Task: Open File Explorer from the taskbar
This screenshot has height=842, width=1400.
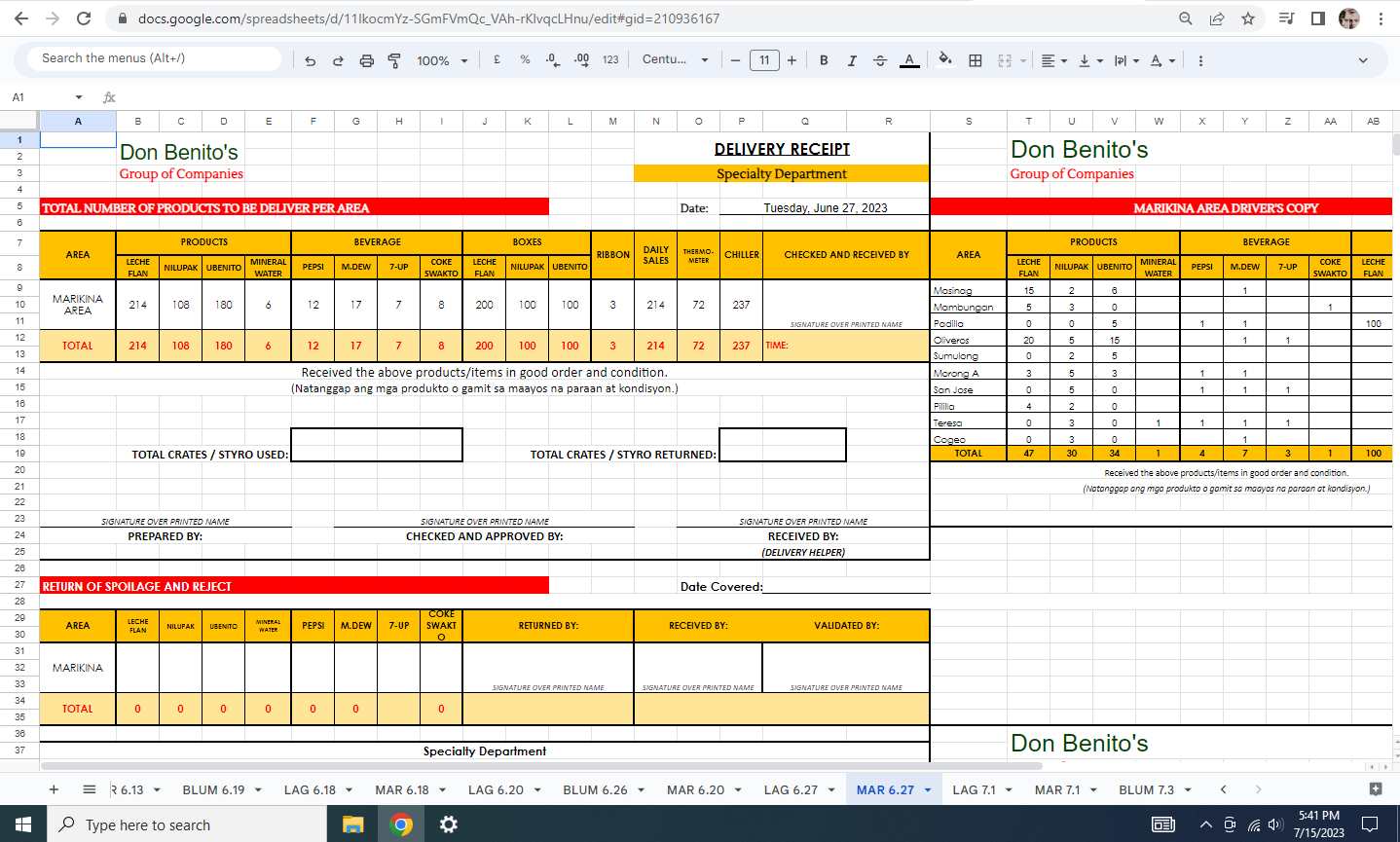Action: [x=352, y=824]
